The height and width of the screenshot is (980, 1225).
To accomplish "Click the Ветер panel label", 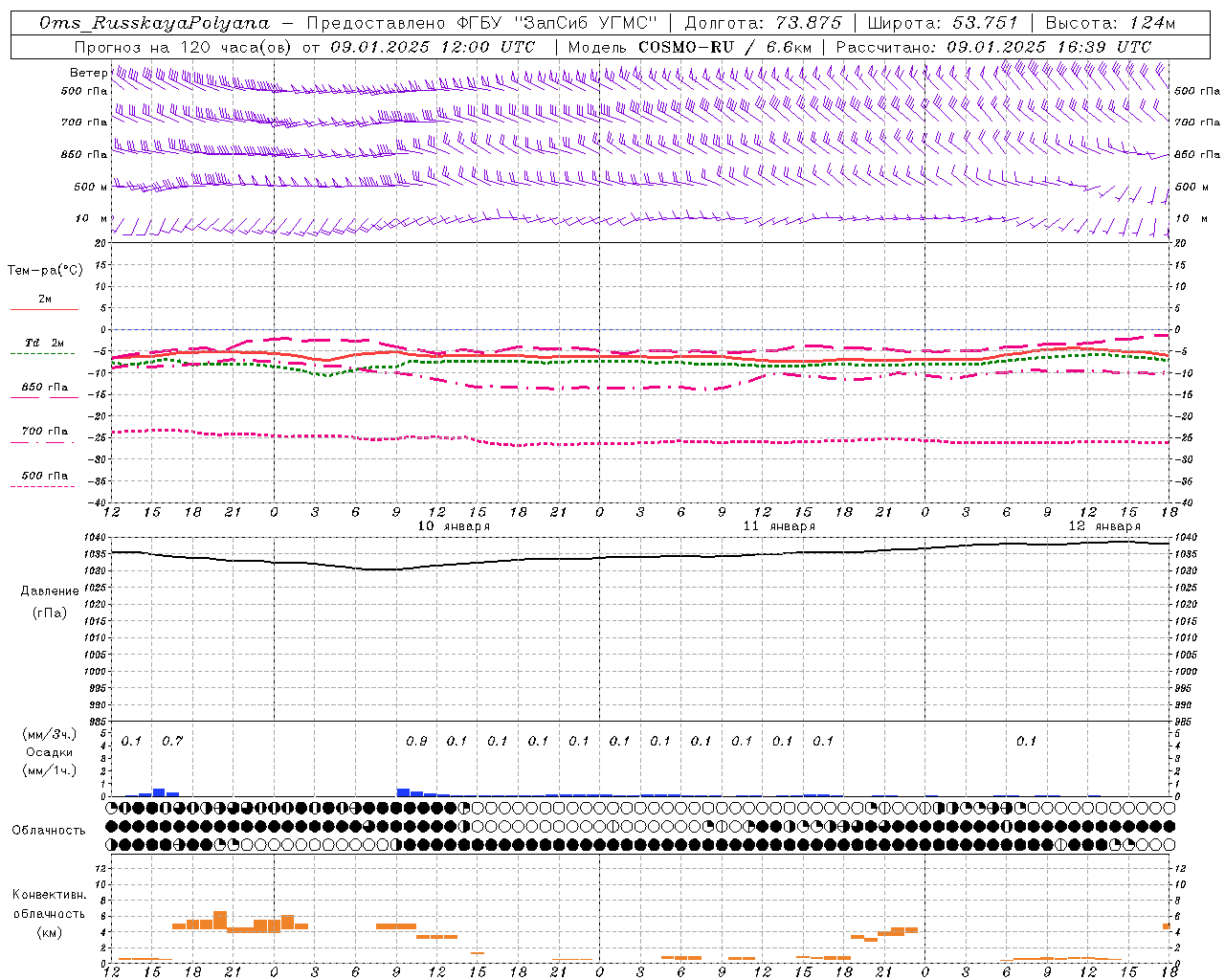I will click(x=88, y=73).
